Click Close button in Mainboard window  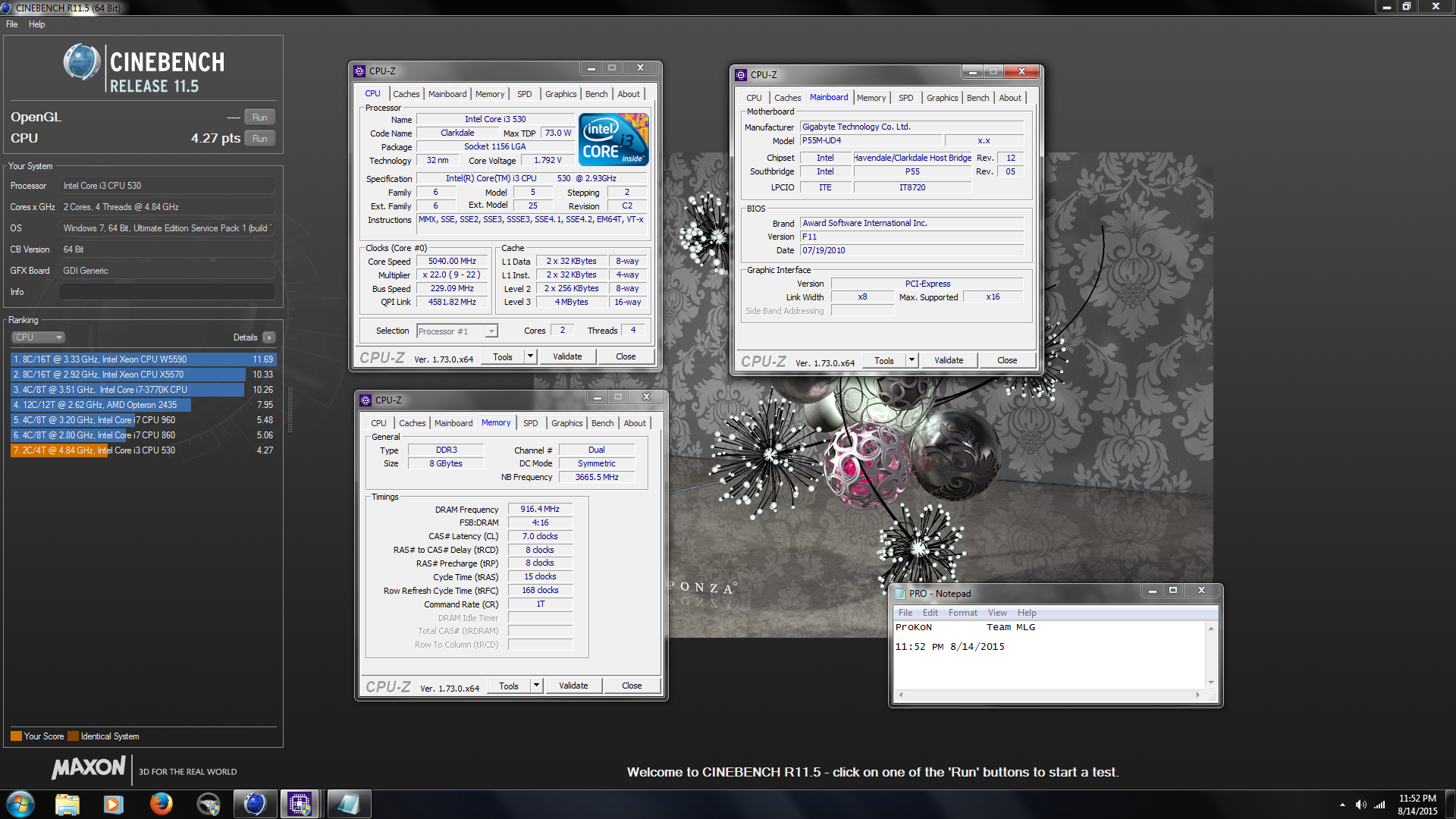1007,361
